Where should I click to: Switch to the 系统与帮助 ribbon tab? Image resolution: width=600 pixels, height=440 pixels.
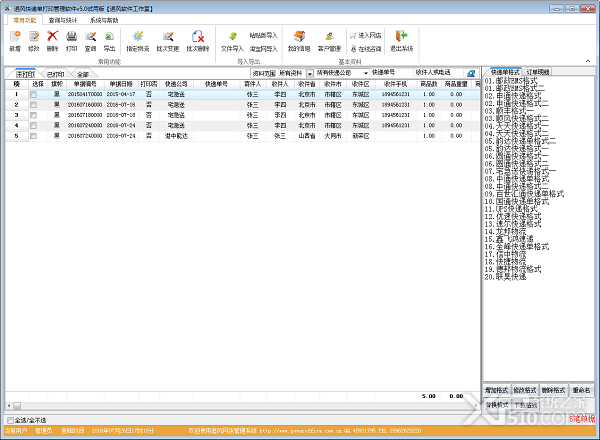(104, 20)
